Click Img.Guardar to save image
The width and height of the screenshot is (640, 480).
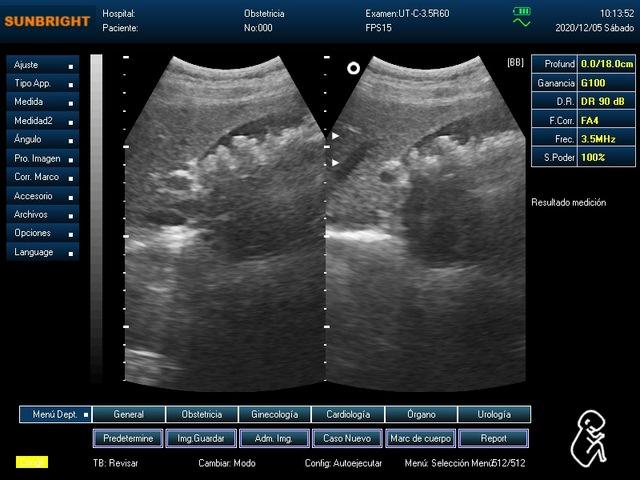201,438
